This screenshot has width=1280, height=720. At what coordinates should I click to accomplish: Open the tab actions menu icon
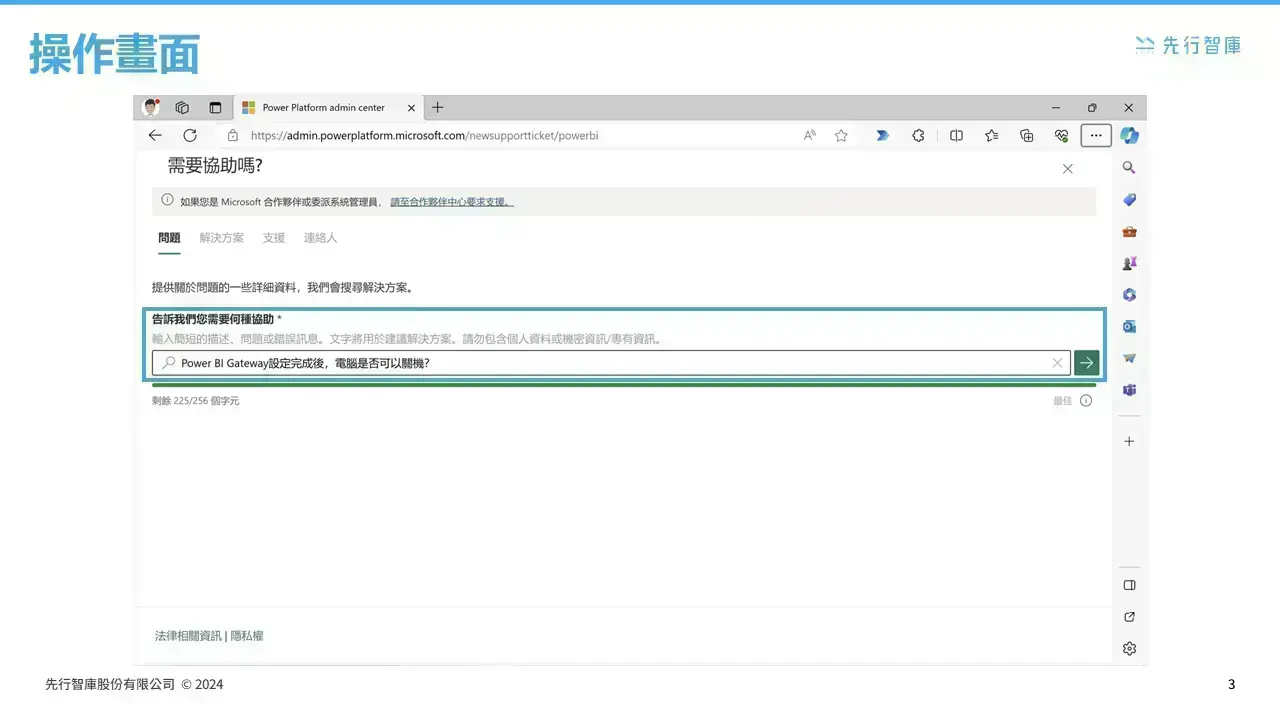(215, 108)
